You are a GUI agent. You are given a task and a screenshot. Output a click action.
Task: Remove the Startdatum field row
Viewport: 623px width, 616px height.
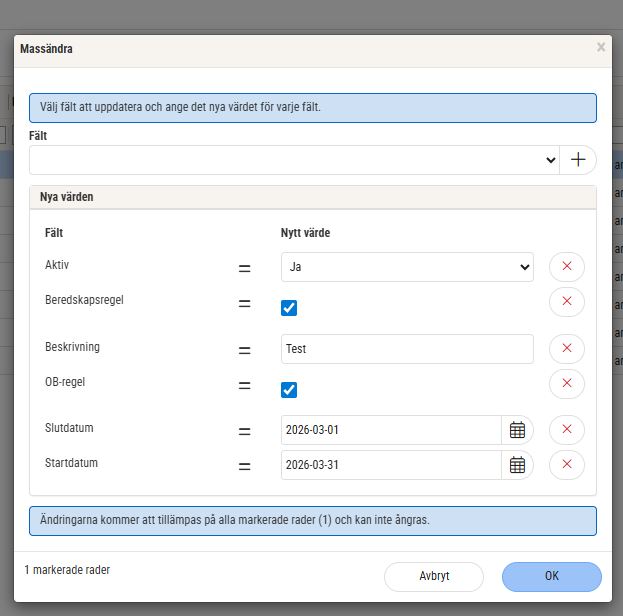[x=566, y=465]
